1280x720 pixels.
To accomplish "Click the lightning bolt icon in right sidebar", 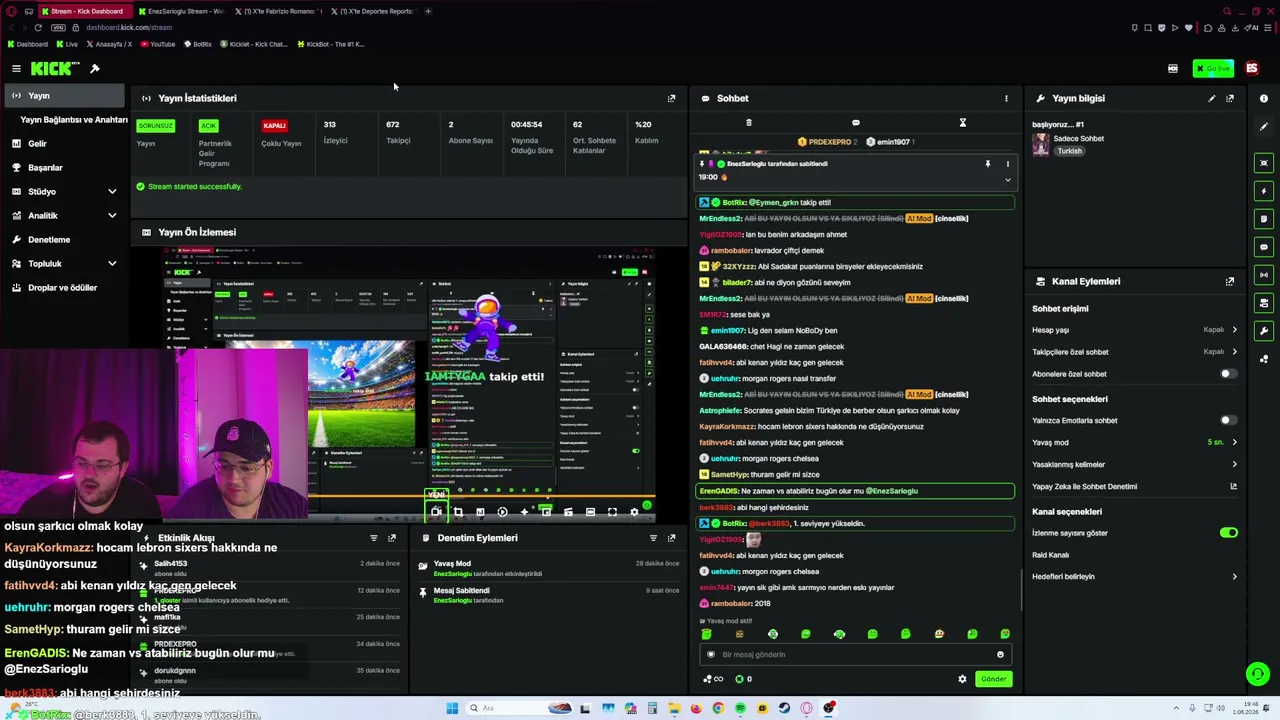I will tap(1264, 191).
